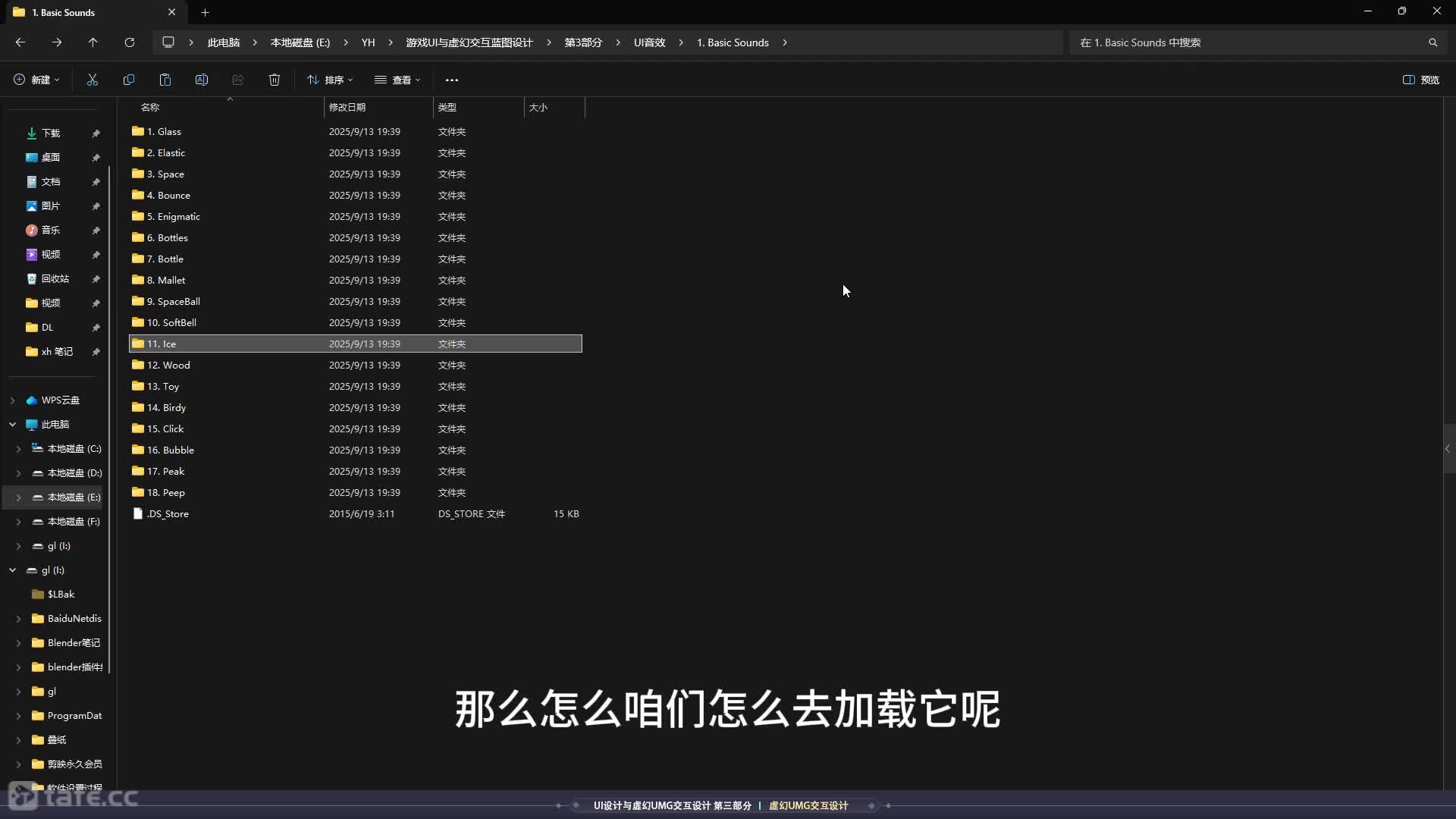Add a new tab with plus button
Screen dimensions: 1456x819
point(205,12)
